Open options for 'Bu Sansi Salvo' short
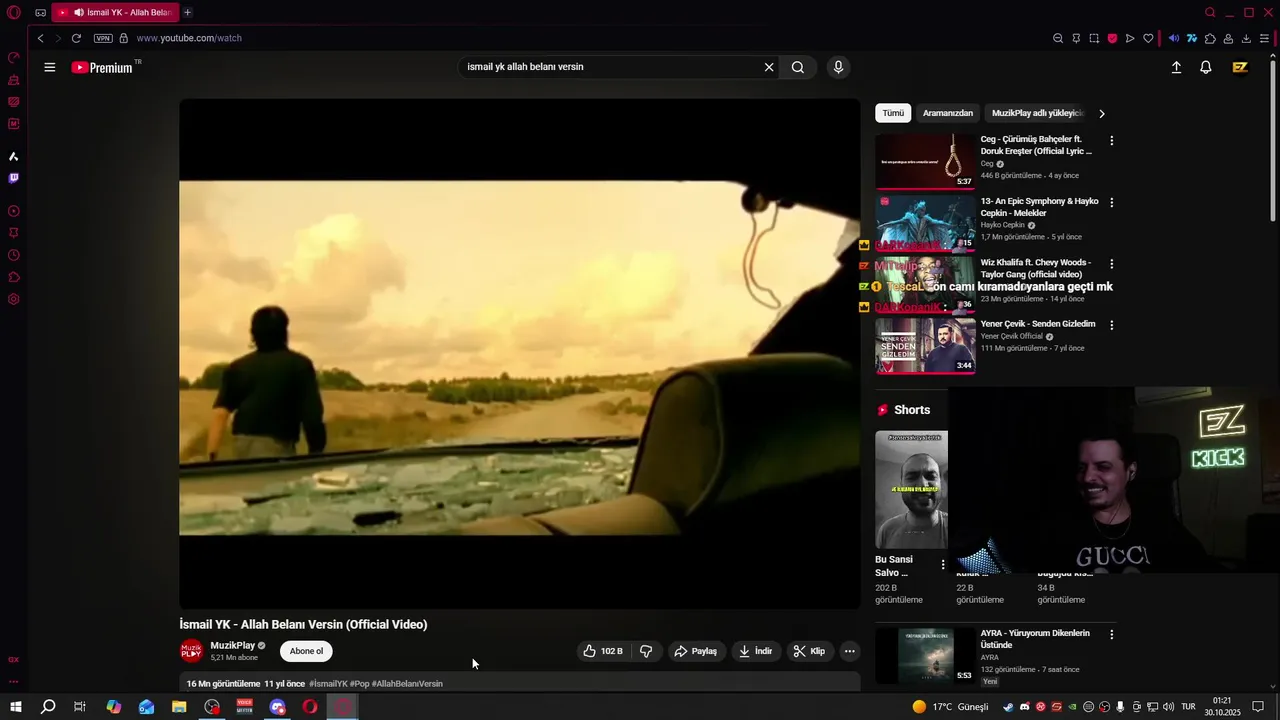 tap(942, 565)
